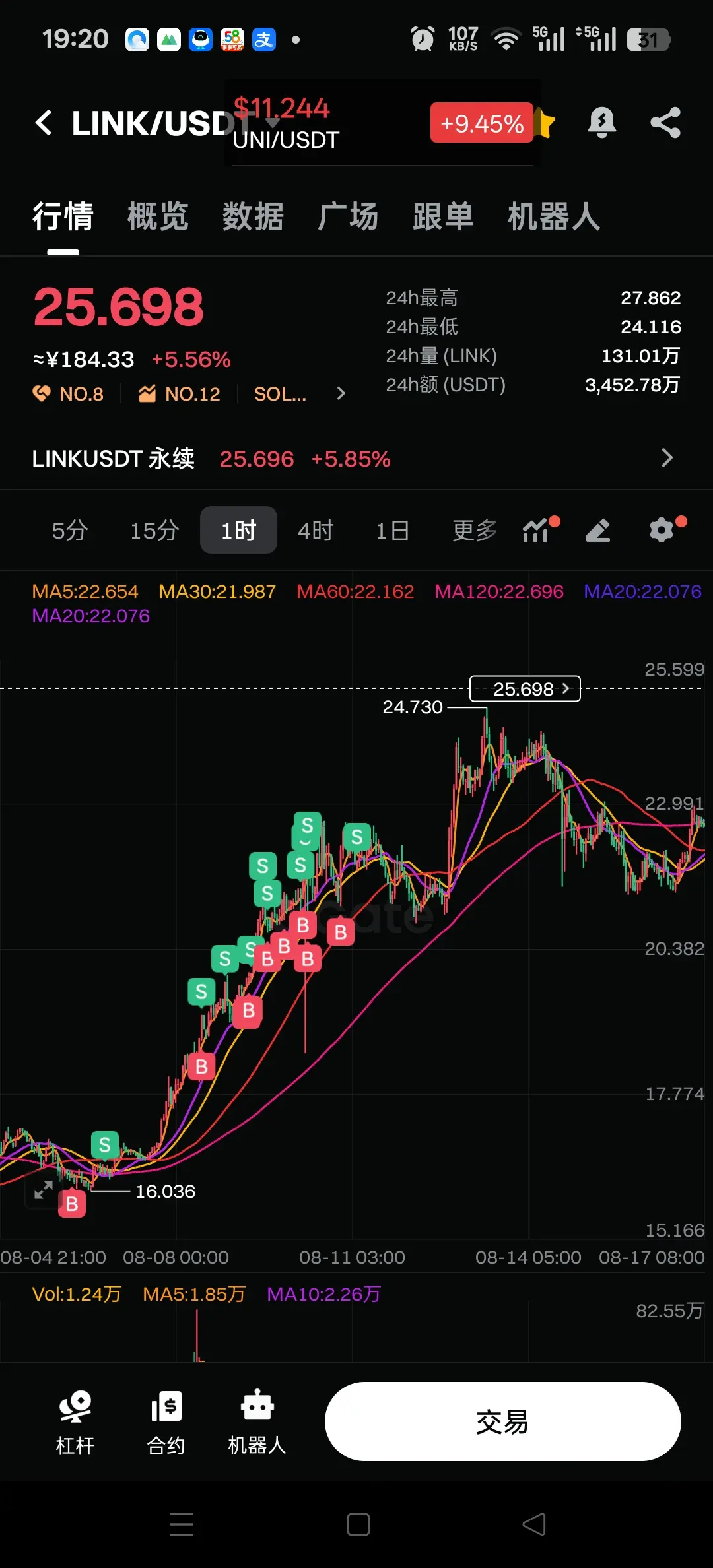Switch to 跟单 tab
713x1568 pixels.
click(x=443, y=216)
